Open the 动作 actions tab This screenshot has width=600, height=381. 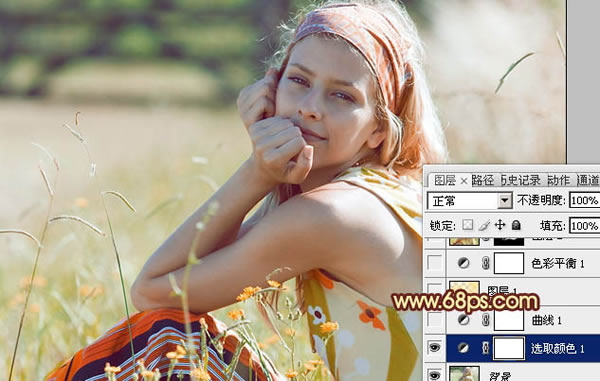(x=559, y=180)
